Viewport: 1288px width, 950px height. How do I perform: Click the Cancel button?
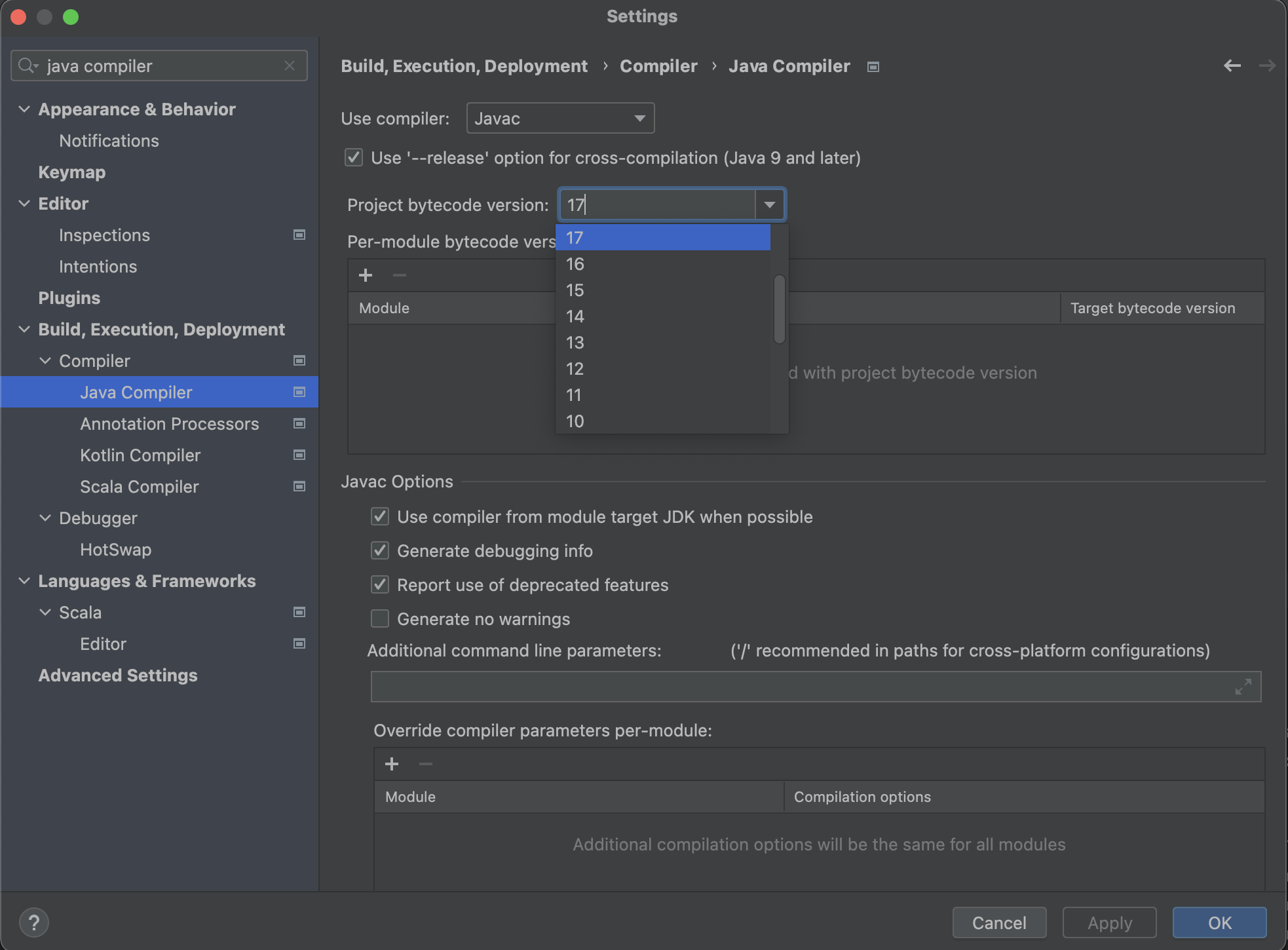point(998,922)
